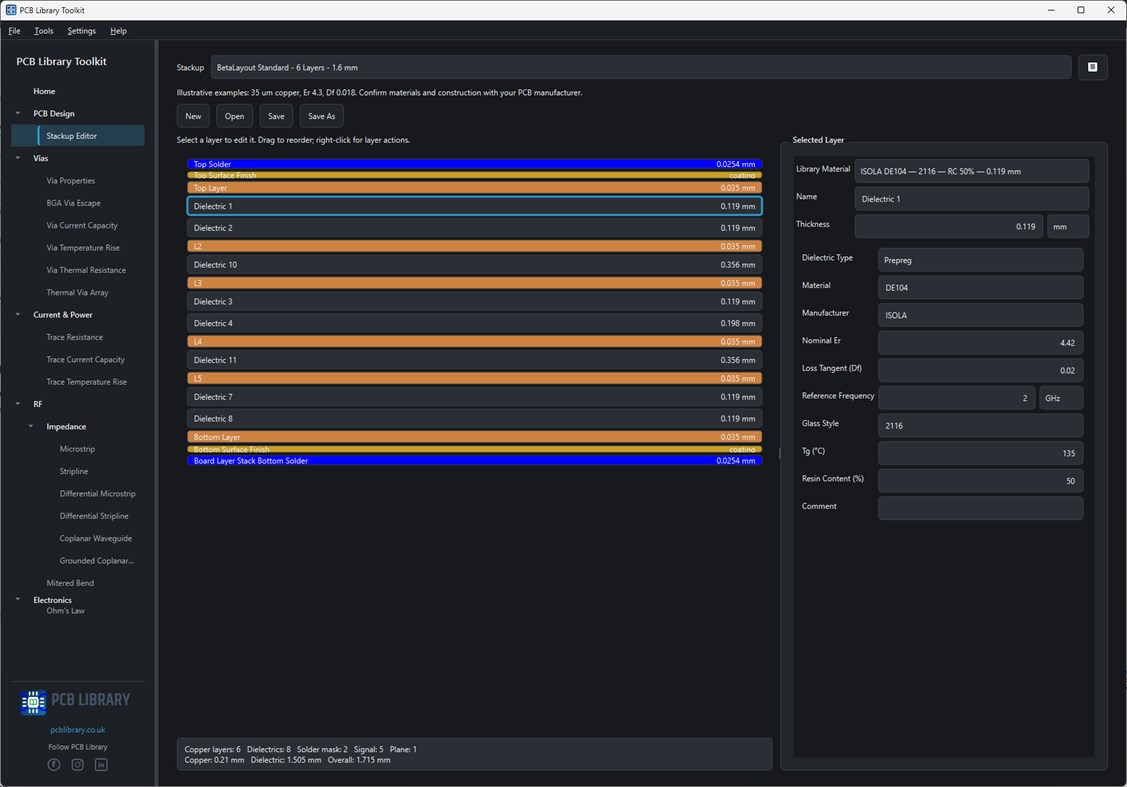Select the Dielectric 4 layer row
The image size is (1127, 787).
[x=474, y=323]
